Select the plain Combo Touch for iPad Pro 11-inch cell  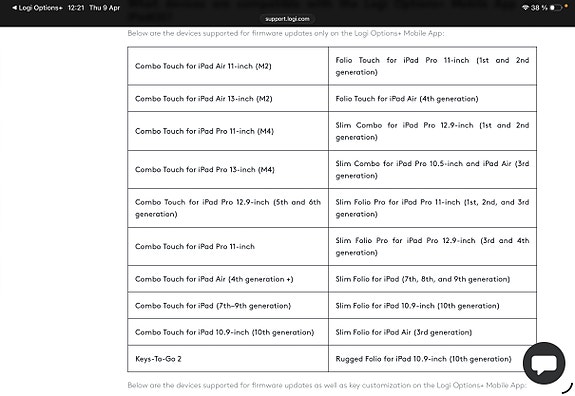[x=228, y=246]
